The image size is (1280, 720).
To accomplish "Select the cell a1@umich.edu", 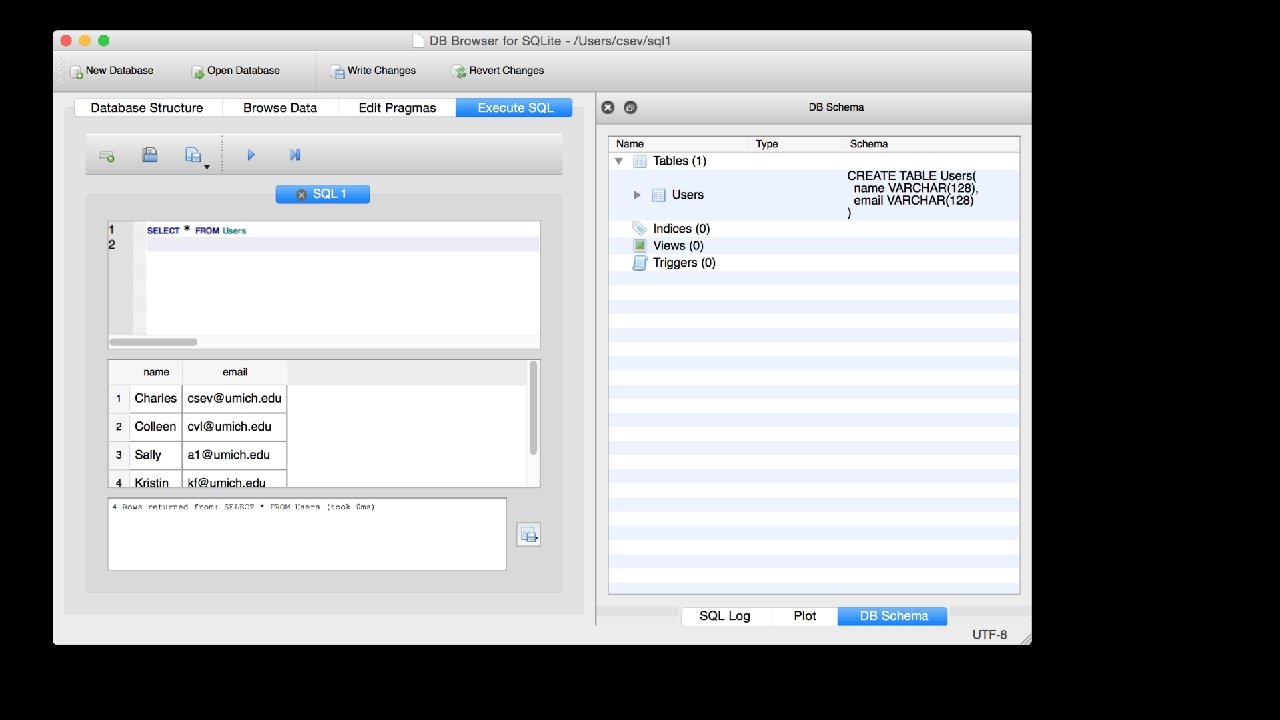I will (x=235, y=454).
